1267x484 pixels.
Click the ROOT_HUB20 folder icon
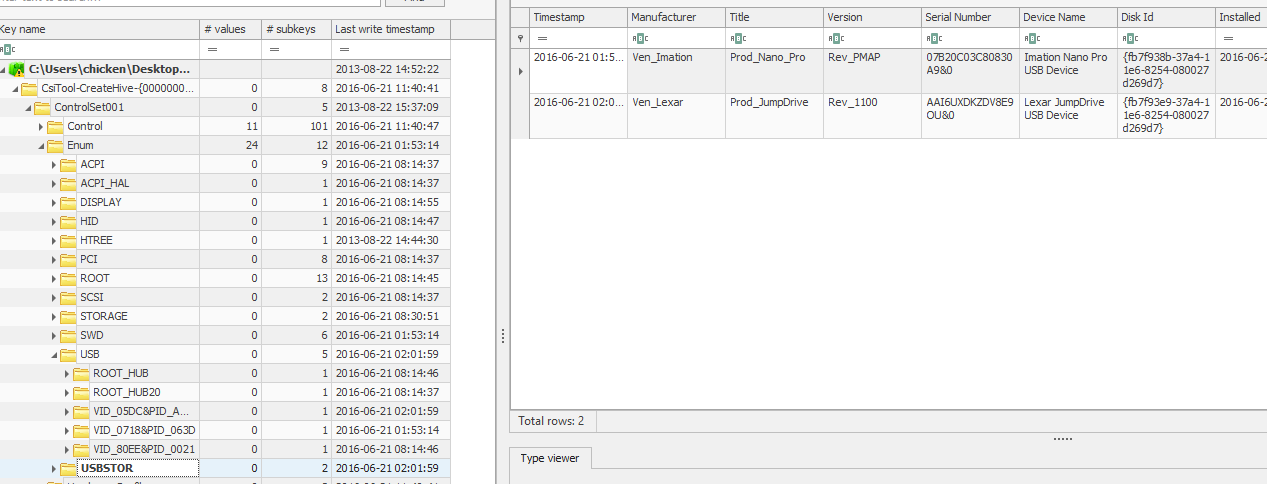81,392
